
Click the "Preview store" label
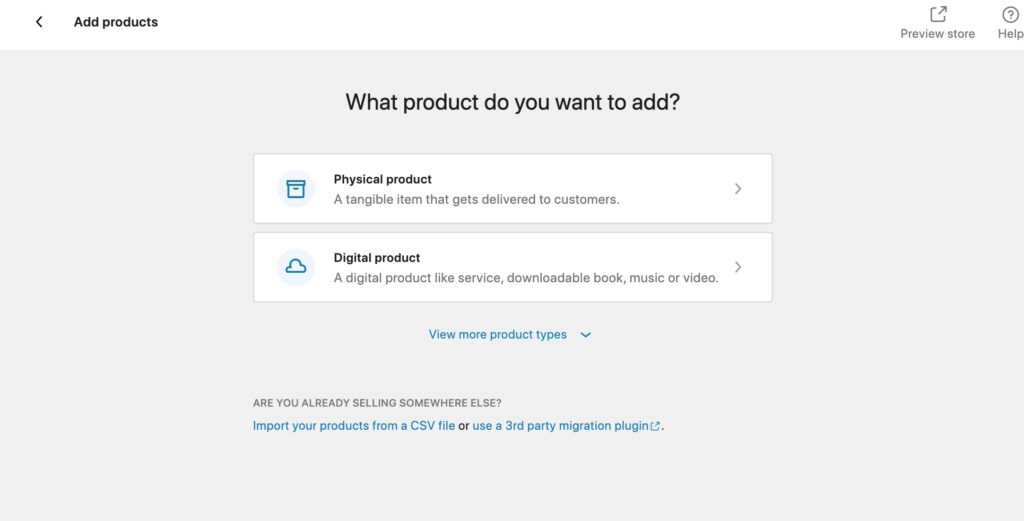click(937, 34)
